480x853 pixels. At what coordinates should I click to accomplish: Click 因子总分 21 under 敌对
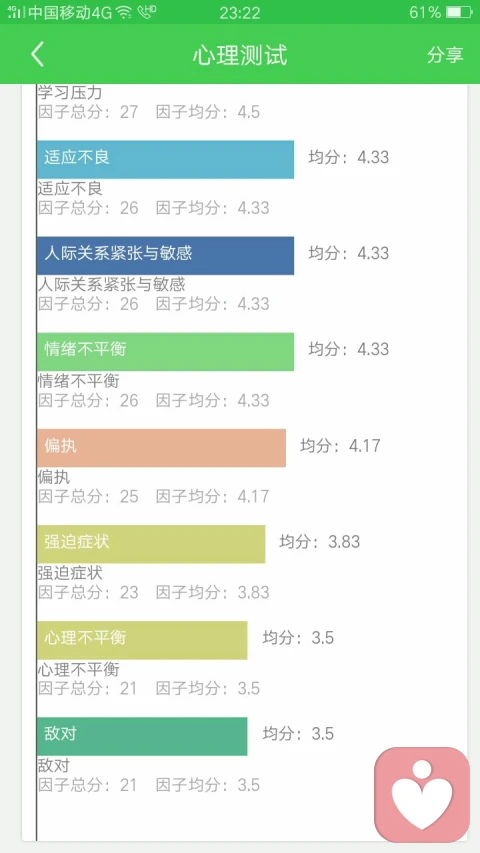pos(88,784)
